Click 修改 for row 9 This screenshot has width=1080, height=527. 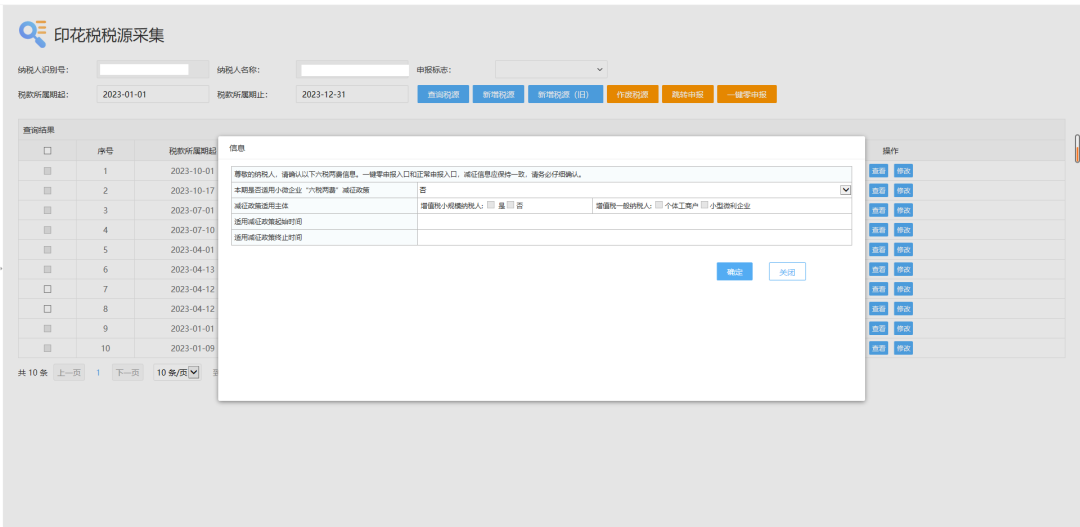tap(903, 329)
